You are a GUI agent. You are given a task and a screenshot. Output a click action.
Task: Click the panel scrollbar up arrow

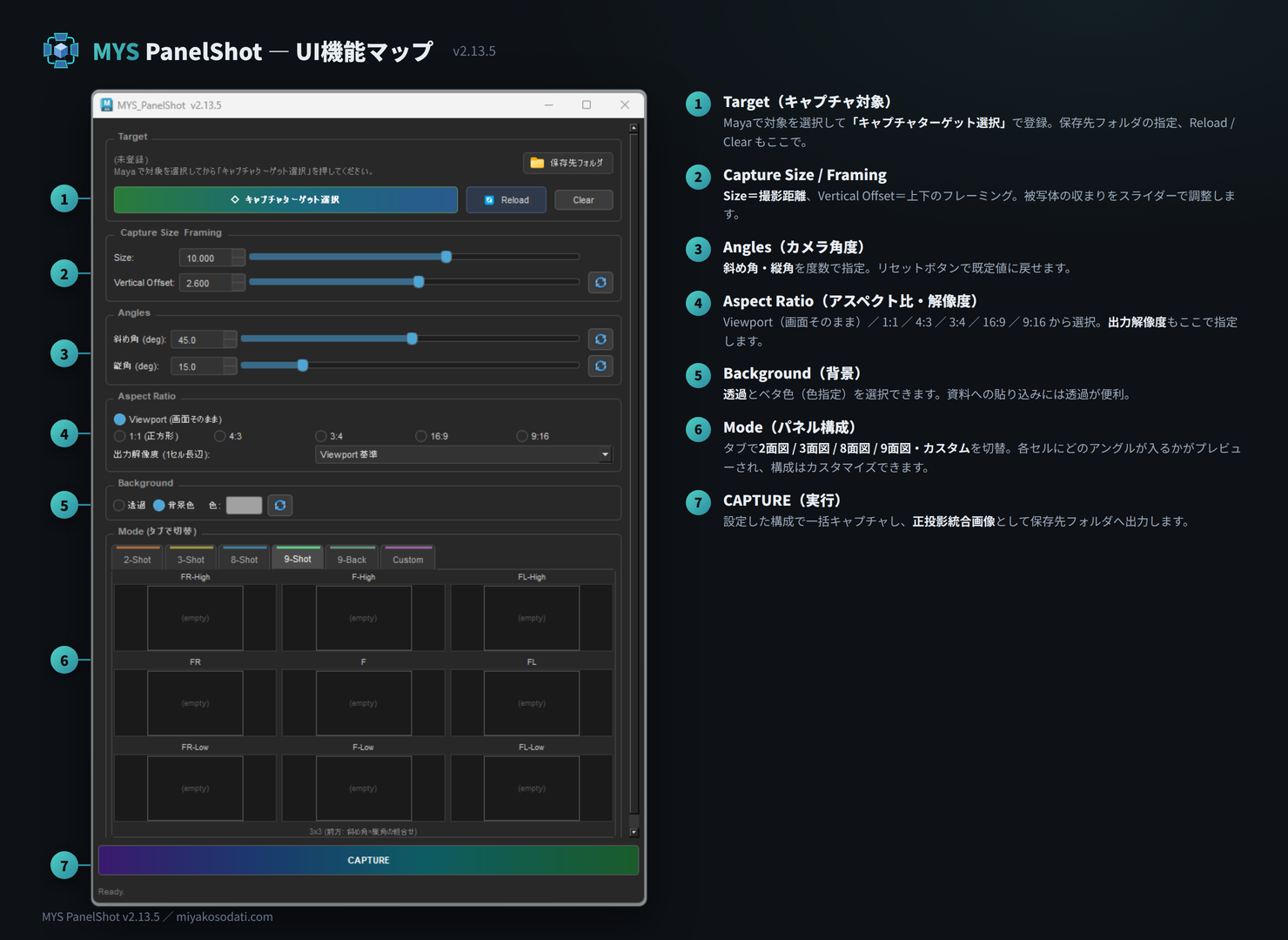pos(634,128)
